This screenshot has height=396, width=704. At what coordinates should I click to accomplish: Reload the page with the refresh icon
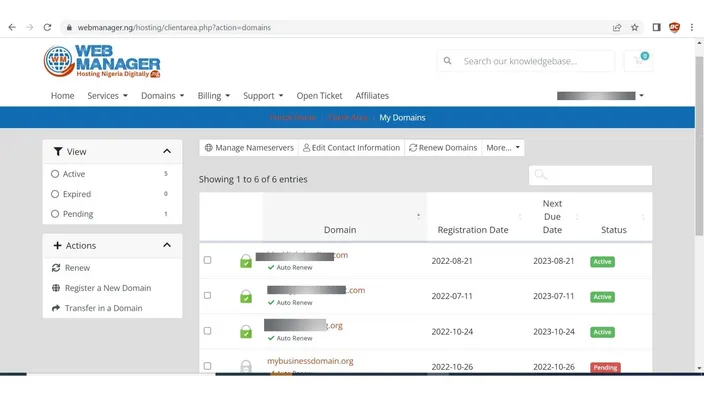coord(47,27)
